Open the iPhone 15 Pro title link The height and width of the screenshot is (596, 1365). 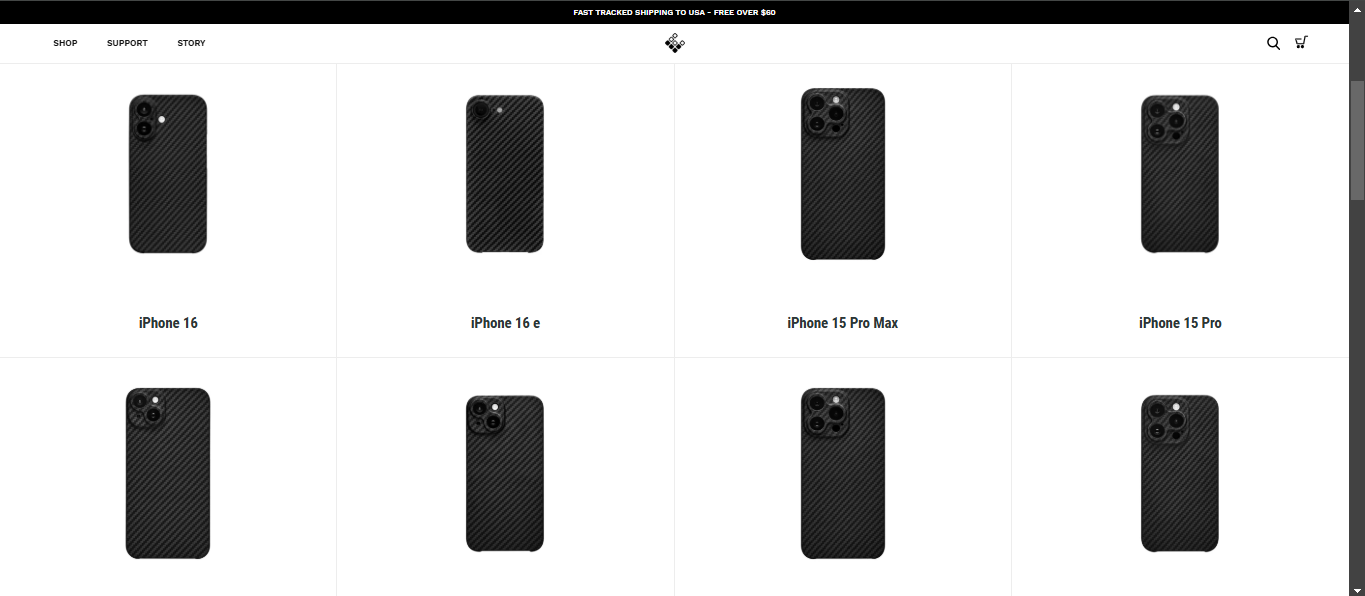click(x=1180, y=323)
